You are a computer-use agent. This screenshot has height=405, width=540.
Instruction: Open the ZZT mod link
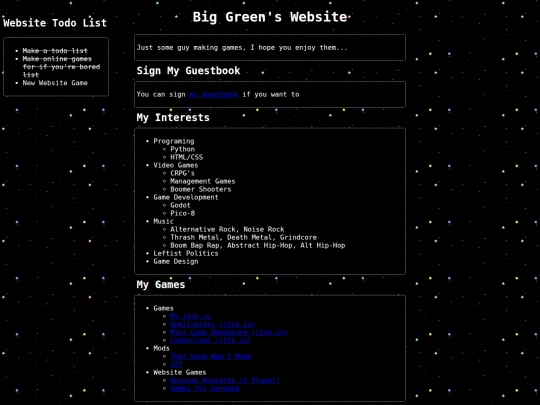176,364
